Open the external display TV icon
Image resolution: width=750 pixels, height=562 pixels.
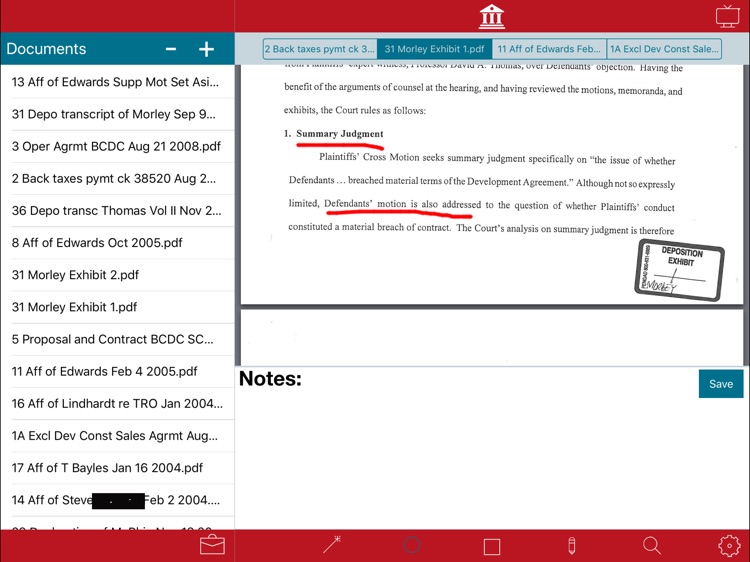[x=727, y=16]
